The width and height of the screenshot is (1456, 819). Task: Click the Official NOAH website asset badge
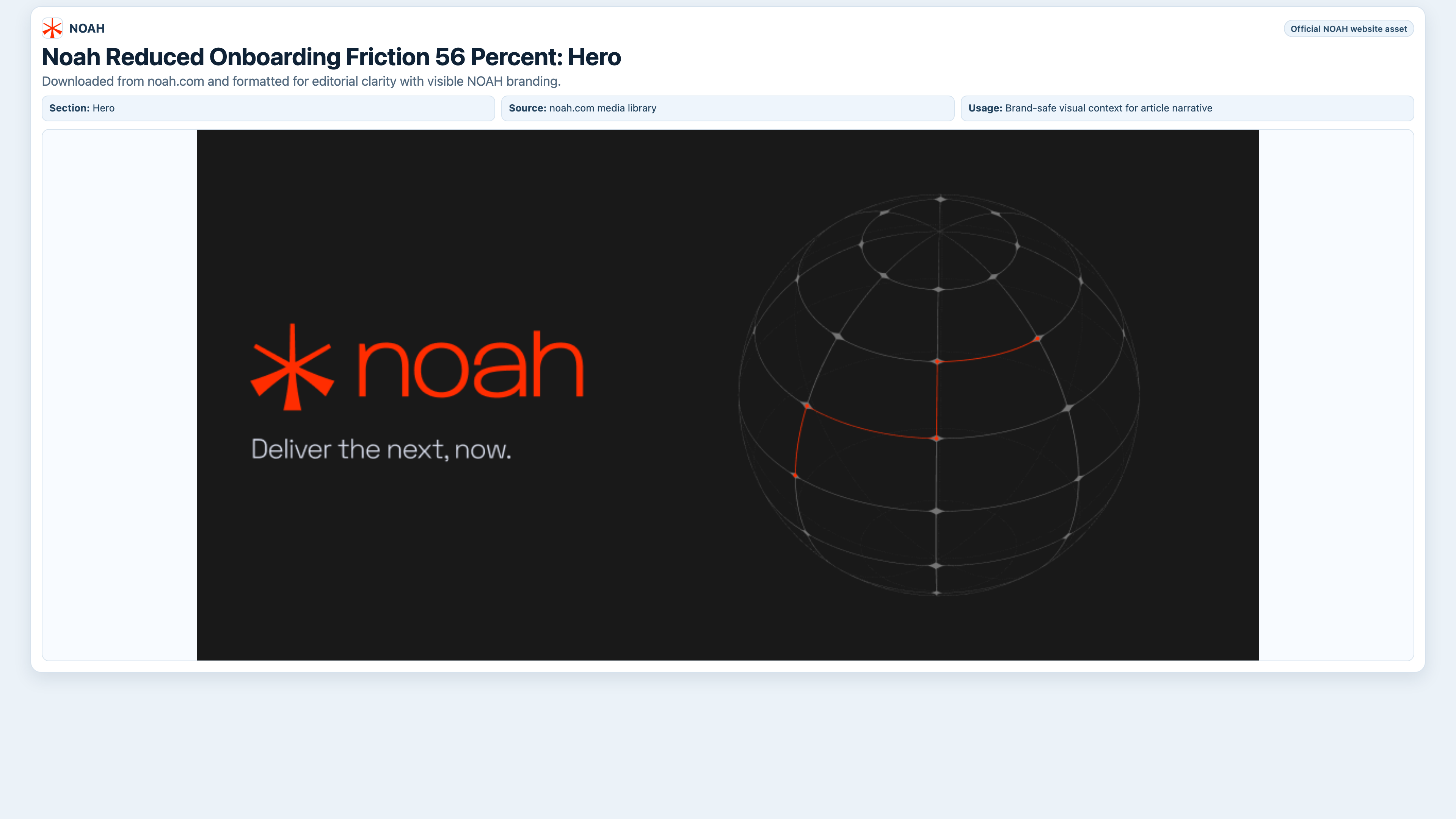[1349, 28]
